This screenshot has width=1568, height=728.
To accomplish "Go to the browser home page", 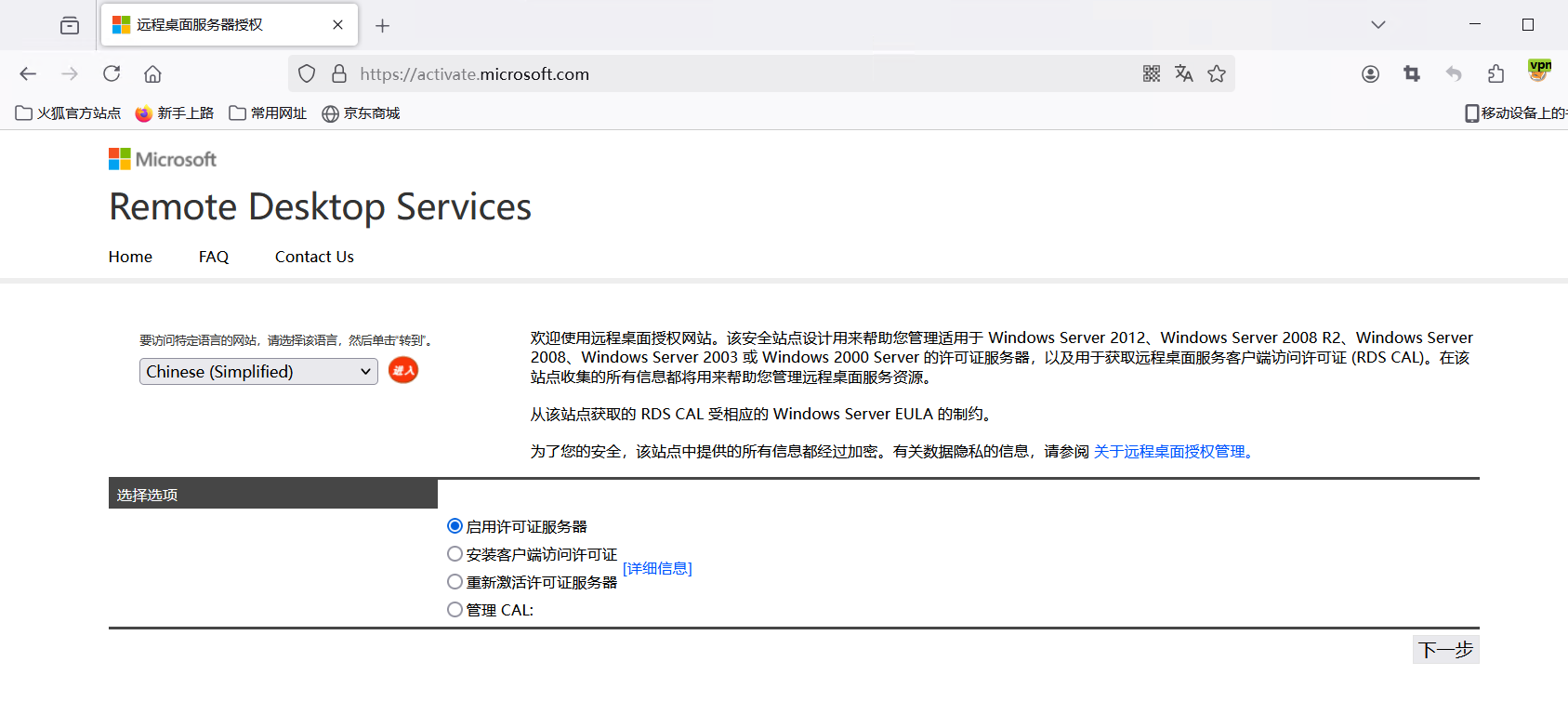I will point(152,74).
